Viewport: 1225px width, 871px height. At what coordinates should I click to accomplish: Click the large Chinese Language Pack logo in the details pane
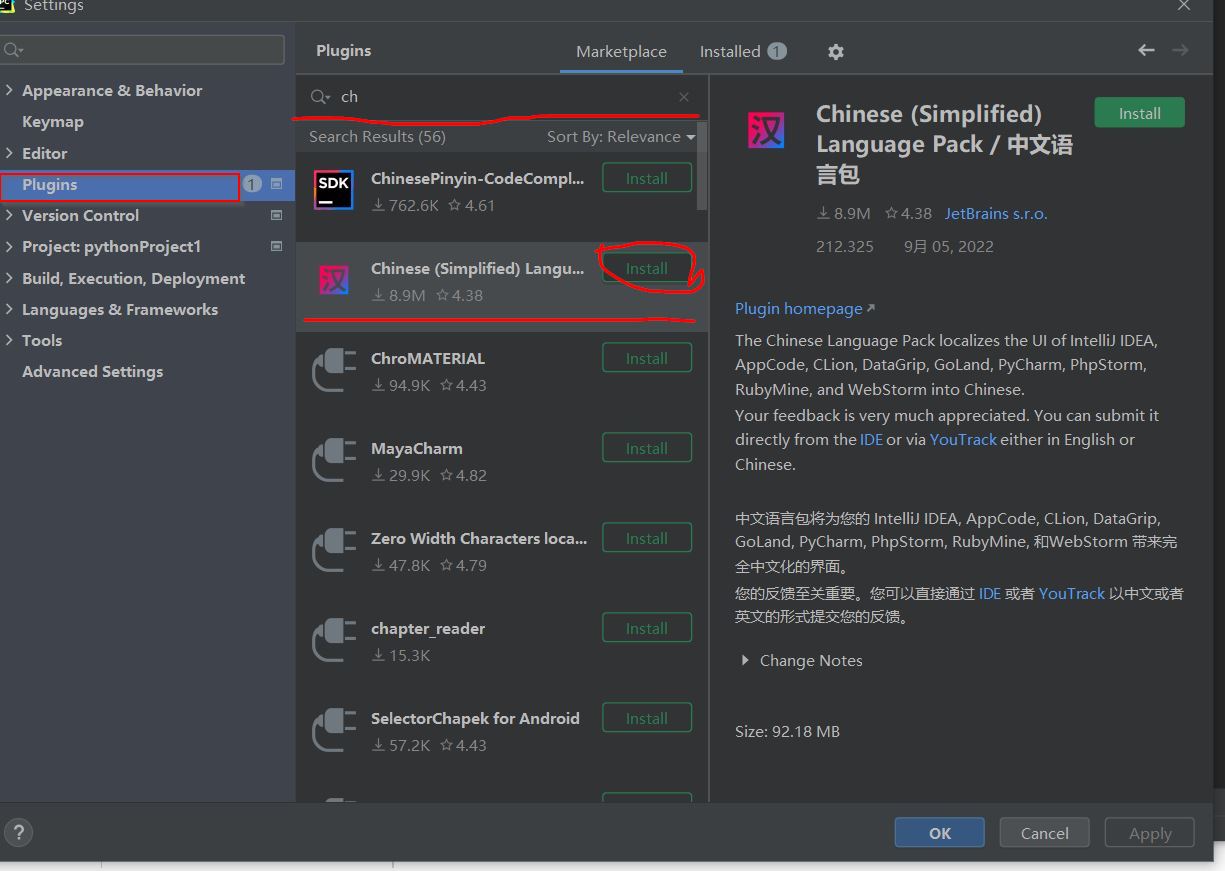pyautogui.click(x=767, y=131)
